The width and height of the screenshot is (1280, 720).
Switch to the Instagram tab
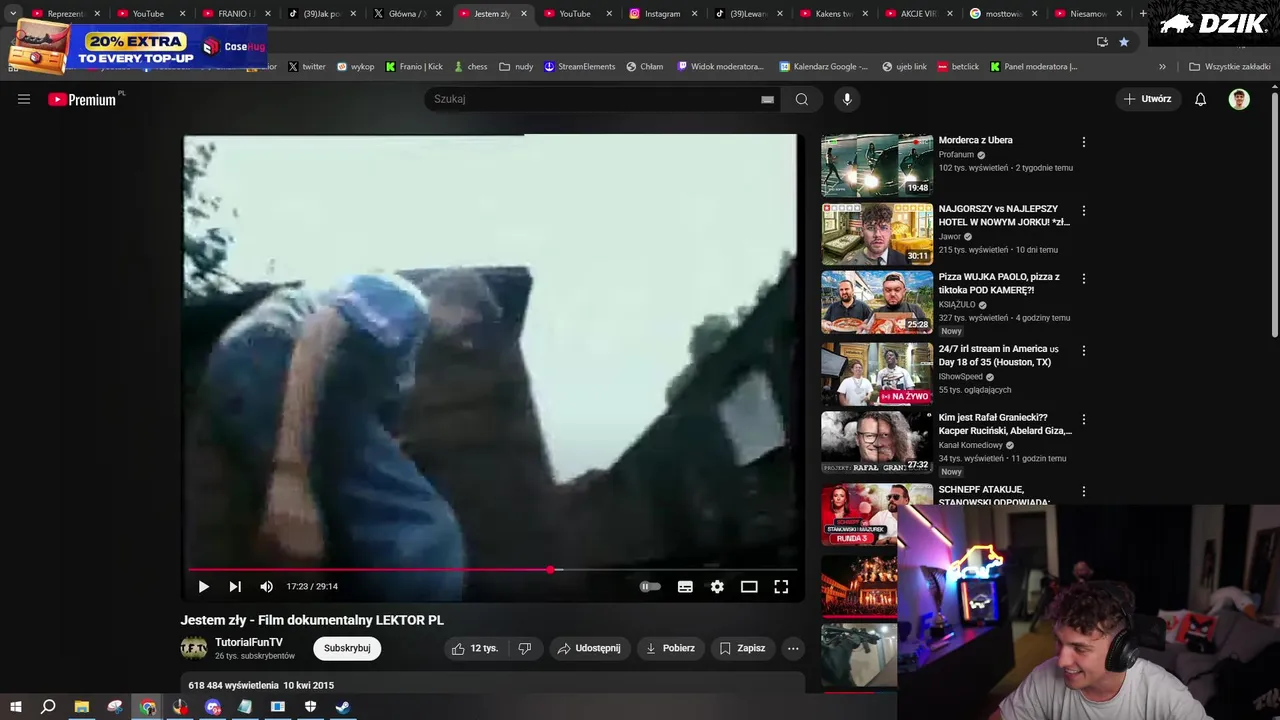(x=662, y=14)
